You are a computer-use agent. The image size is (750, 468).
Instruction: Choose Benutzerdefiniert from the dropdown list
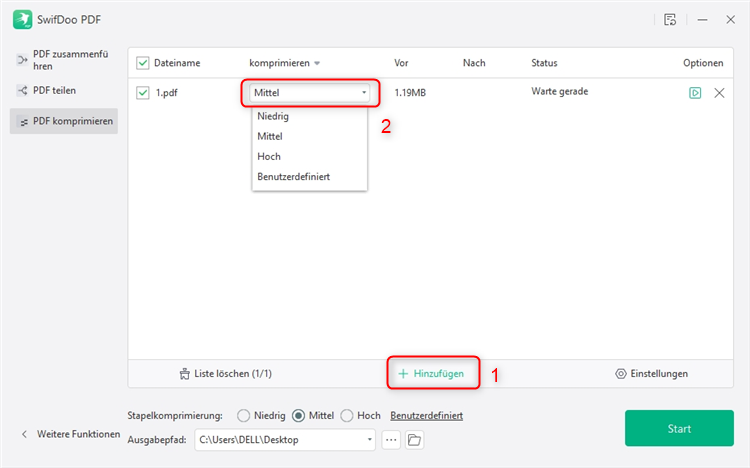pos(293,177)
